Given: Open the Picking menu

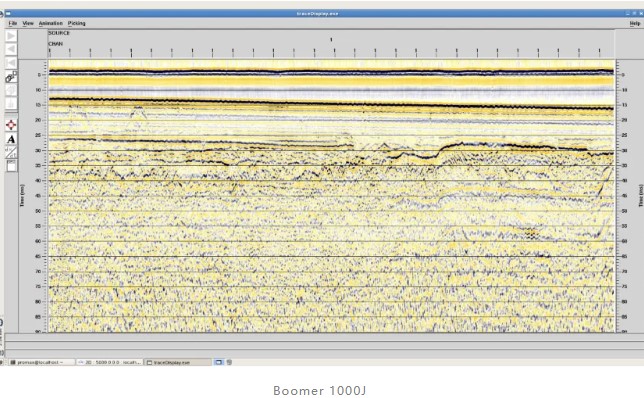Looking at the screenshot, I should click(76, 23).
